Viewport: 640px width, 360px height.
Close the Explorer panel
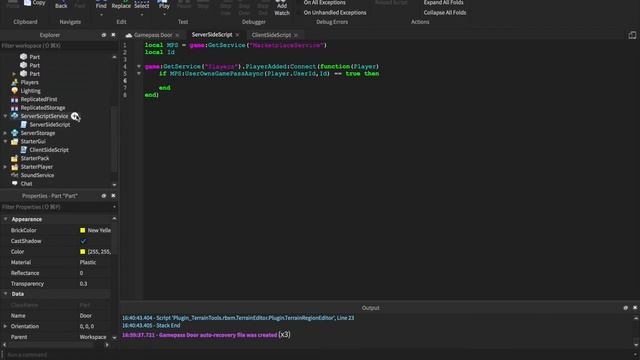tap(113, 35)
